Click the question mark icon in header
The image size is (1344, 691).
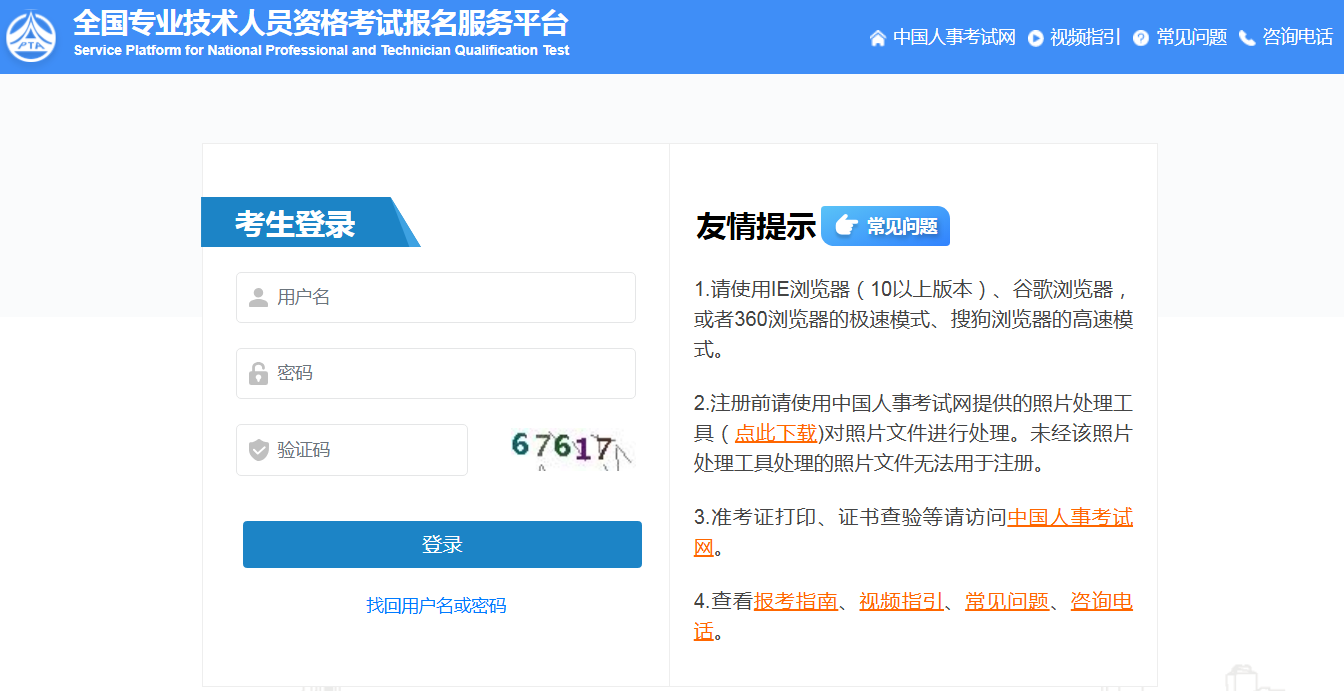(x=1141, y=38)
